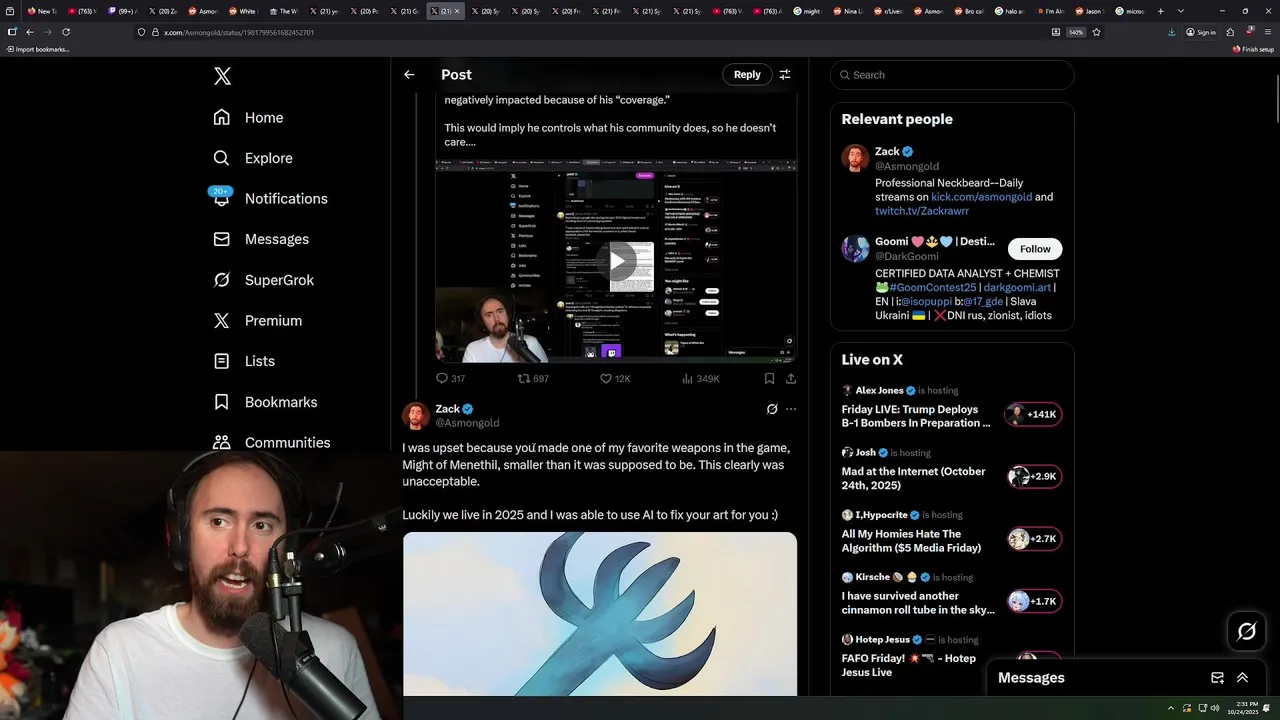Open the Zack author name link
This screenshot has width=1280, height=720.
coord(447,409)
